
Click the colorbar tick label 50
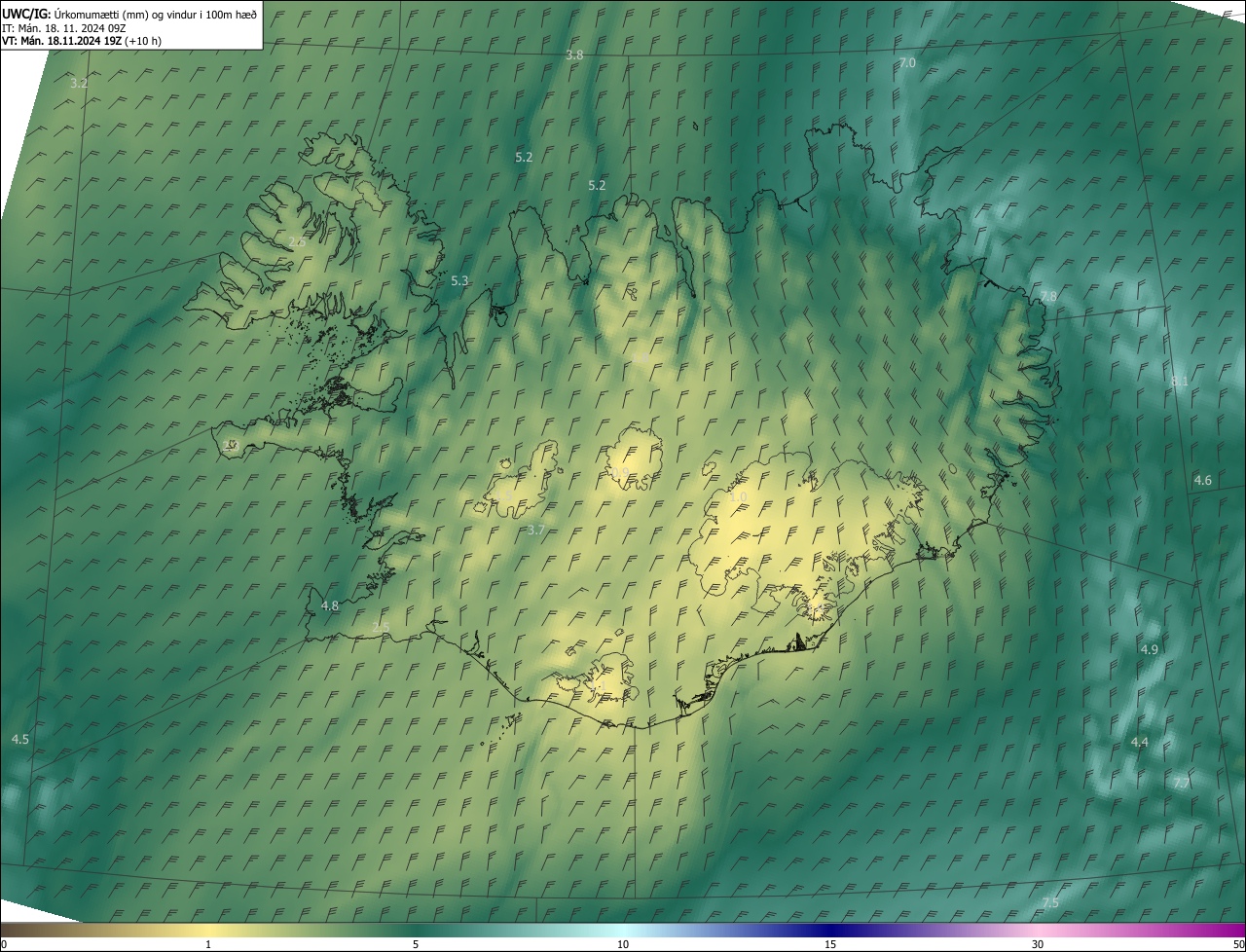(1237, 944)
